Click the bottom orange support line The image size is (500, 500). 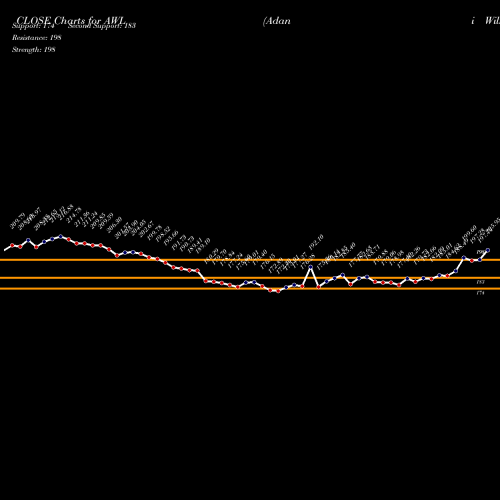[250, 289]
